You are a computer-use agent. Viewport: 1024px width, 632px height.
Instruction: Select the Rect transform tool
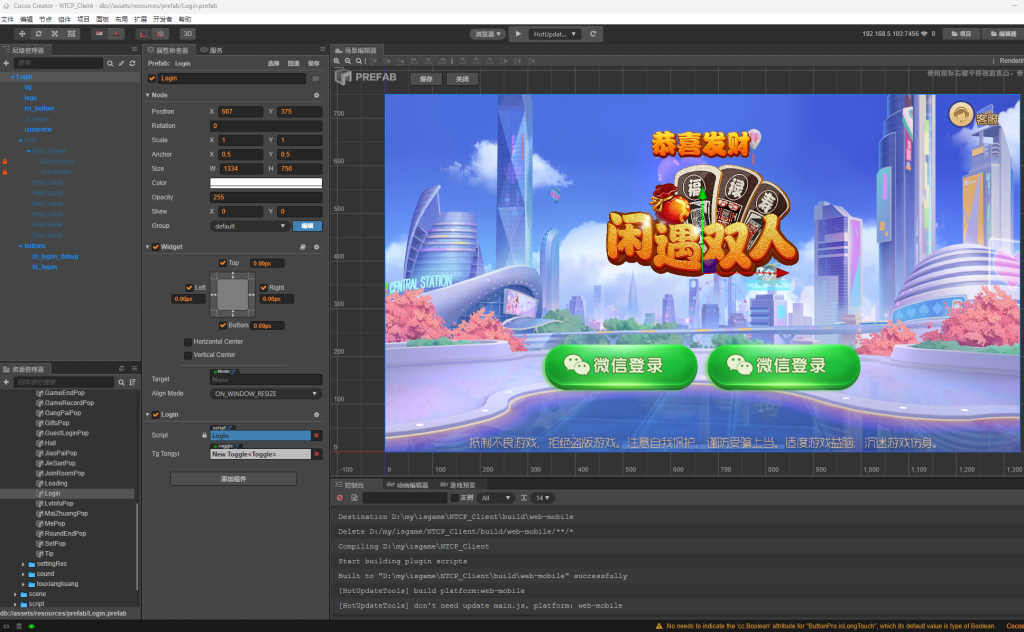coord(71,34)
